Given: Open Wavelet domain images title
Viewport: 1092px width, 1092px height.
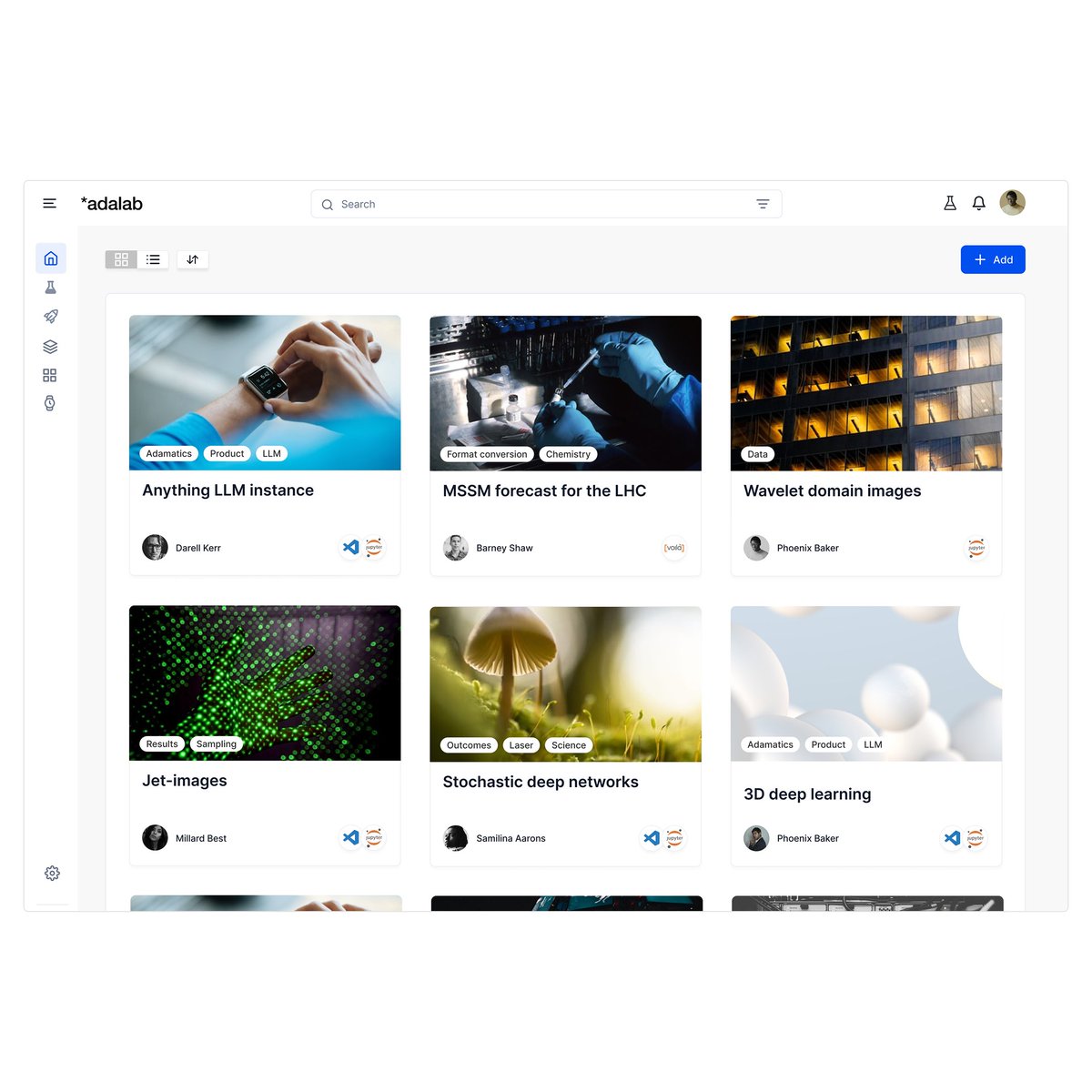Looking at the screenshot, I should pos(833,491).
